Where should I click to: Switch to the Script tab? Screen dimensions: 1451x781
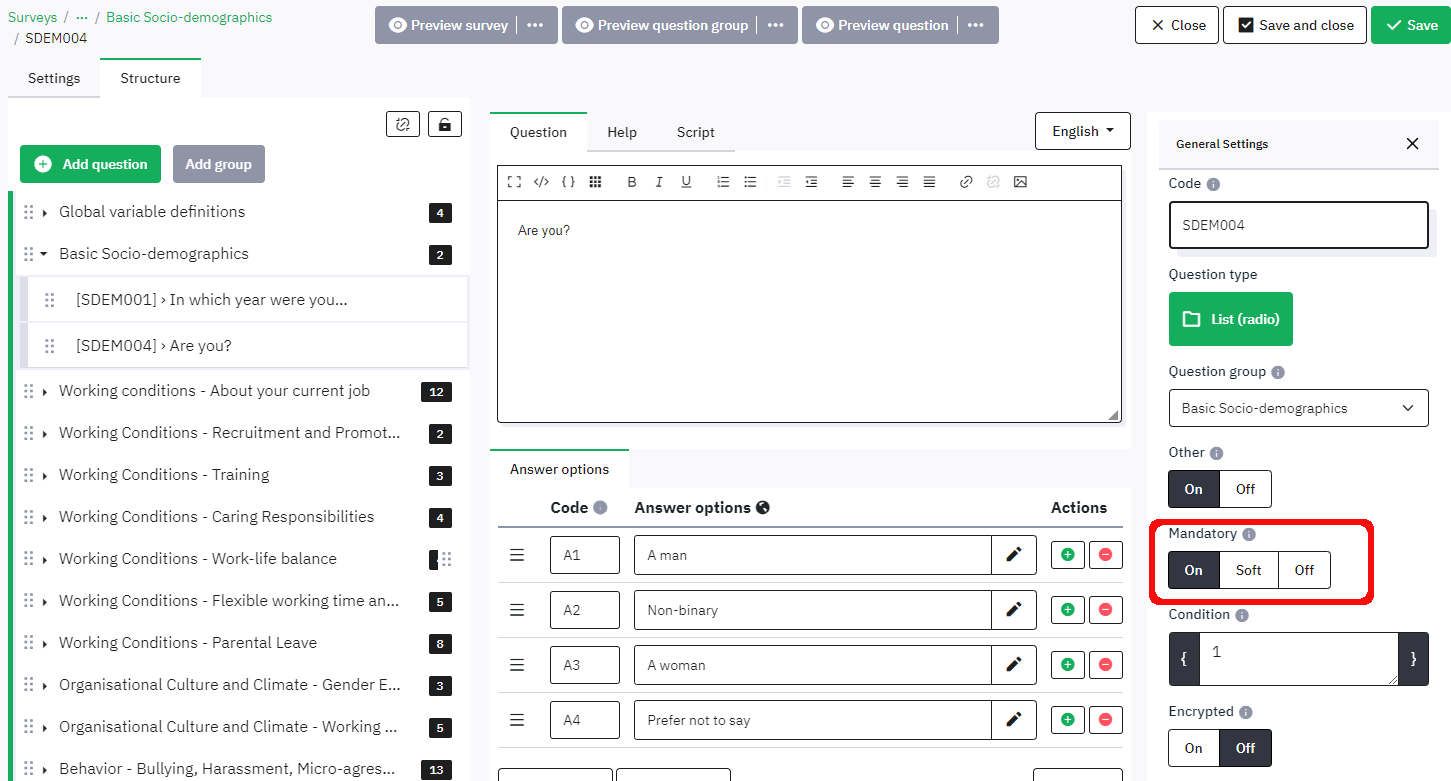[x=695, y=132]
